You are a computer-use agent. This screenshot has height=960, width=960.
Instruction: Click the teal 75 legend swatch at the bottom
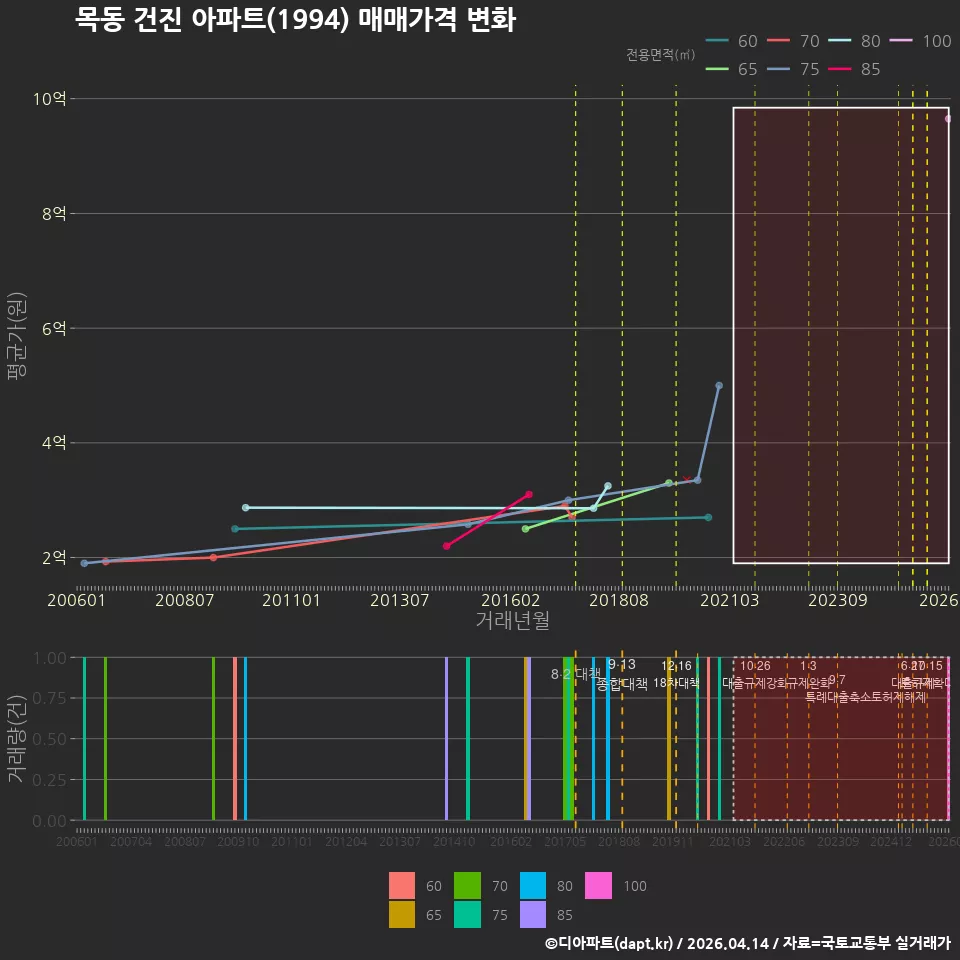pos(467,915)
